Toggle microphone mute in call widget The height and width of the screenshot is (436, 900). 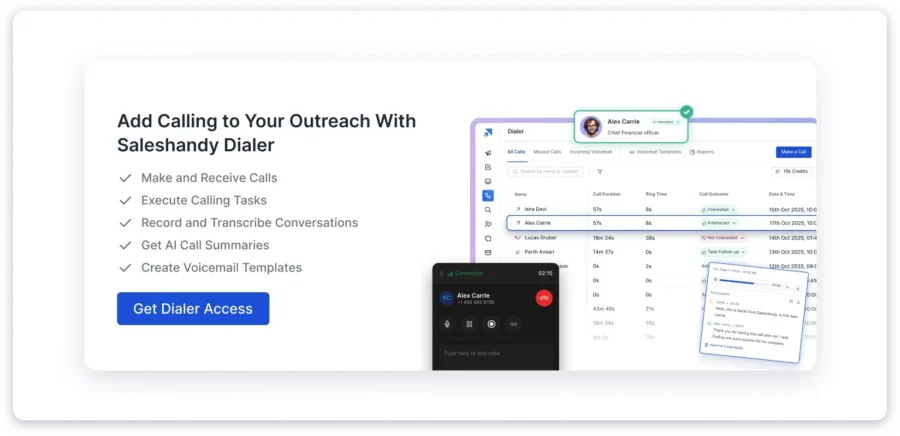[446, 324]
